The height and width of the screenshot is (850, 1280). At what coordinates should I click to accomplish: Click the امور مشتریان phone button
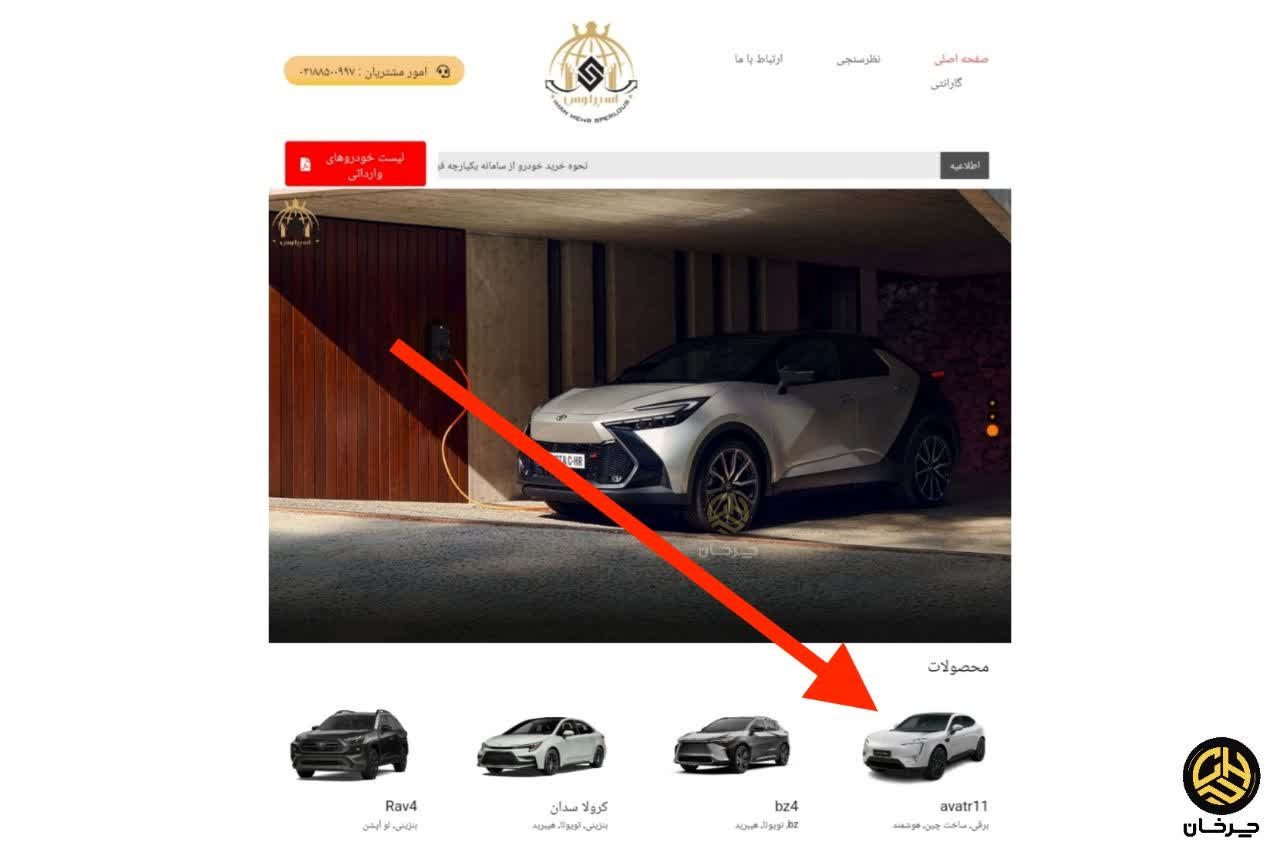[x=374, y=71]
